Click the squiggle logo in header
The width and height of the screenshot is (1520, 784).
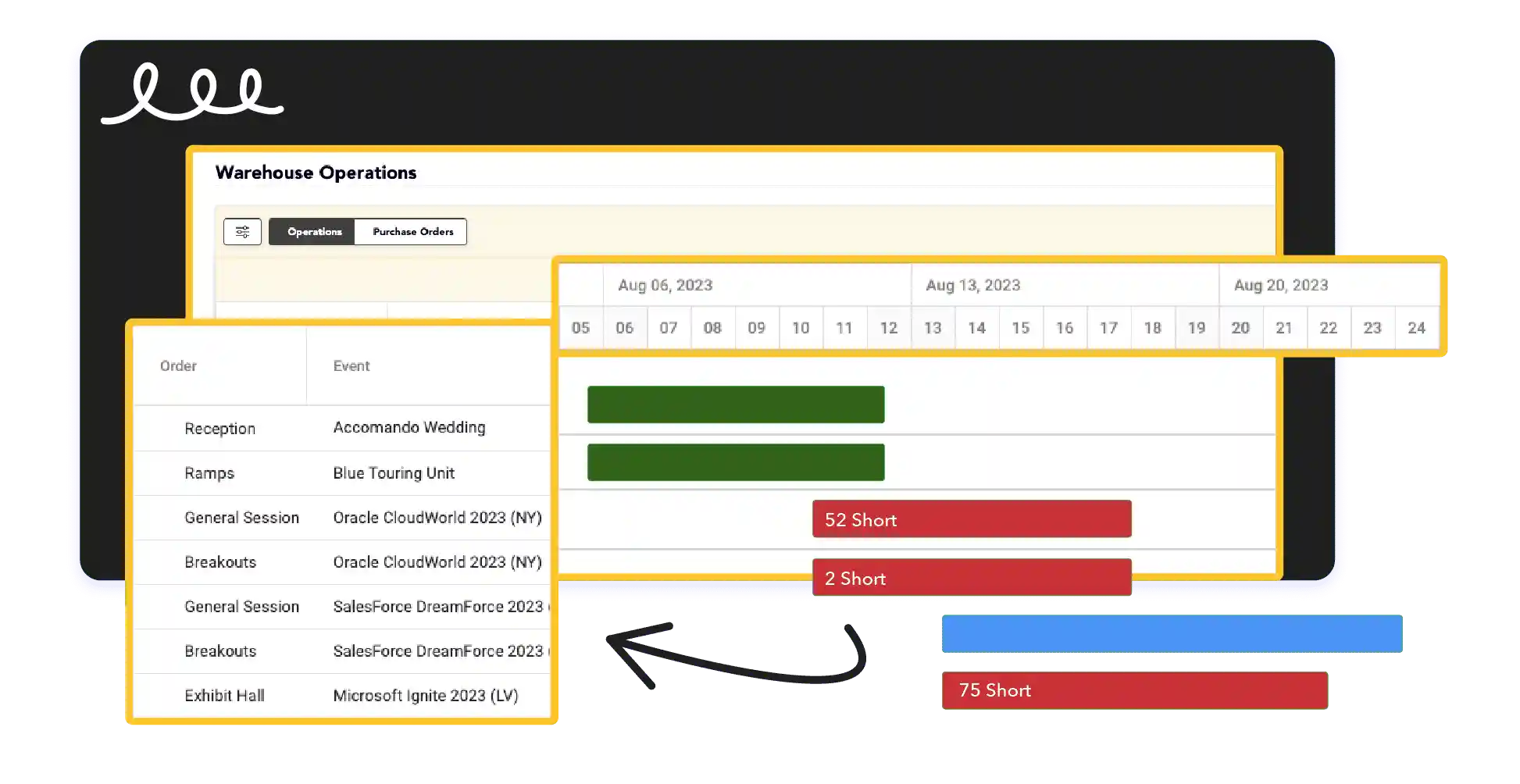pyautogui.click(x=192, y=95)
